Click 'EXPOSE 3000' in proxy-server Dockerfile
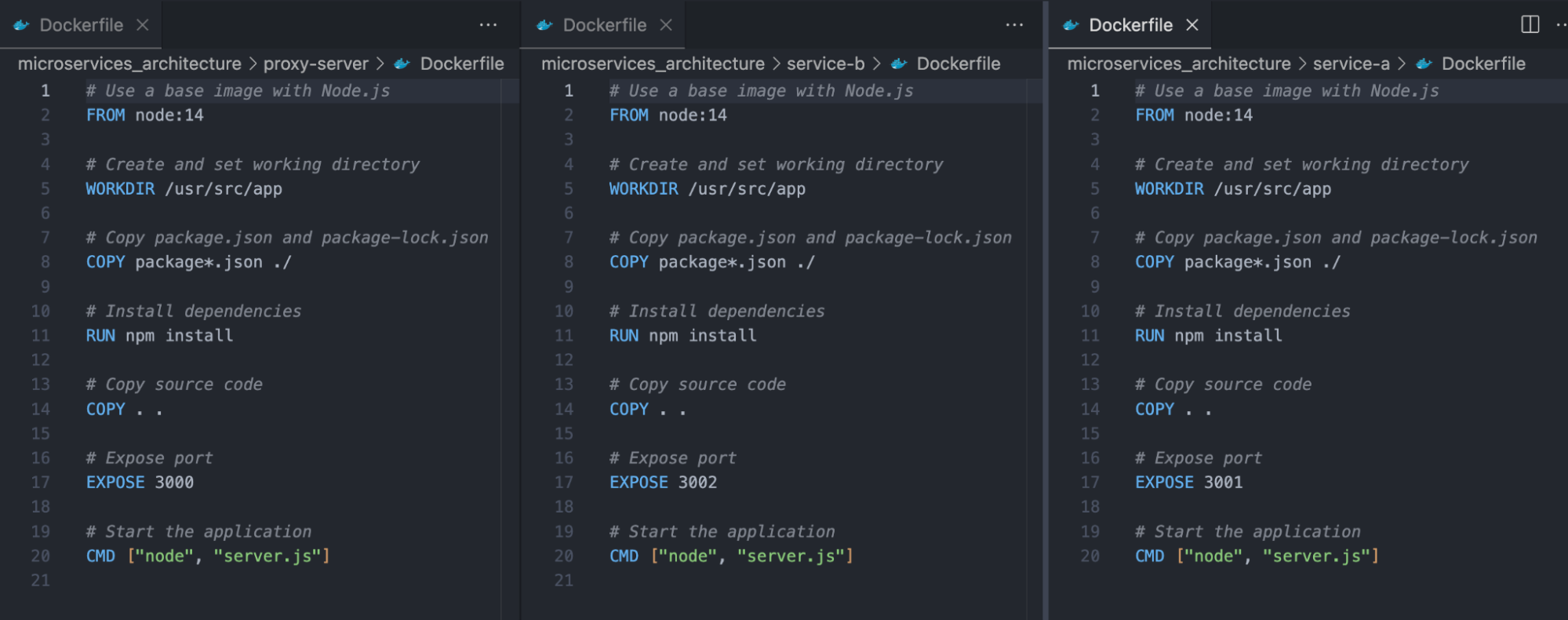The width and height of the screenshot is (1568, 620). [x=140, y=482]
